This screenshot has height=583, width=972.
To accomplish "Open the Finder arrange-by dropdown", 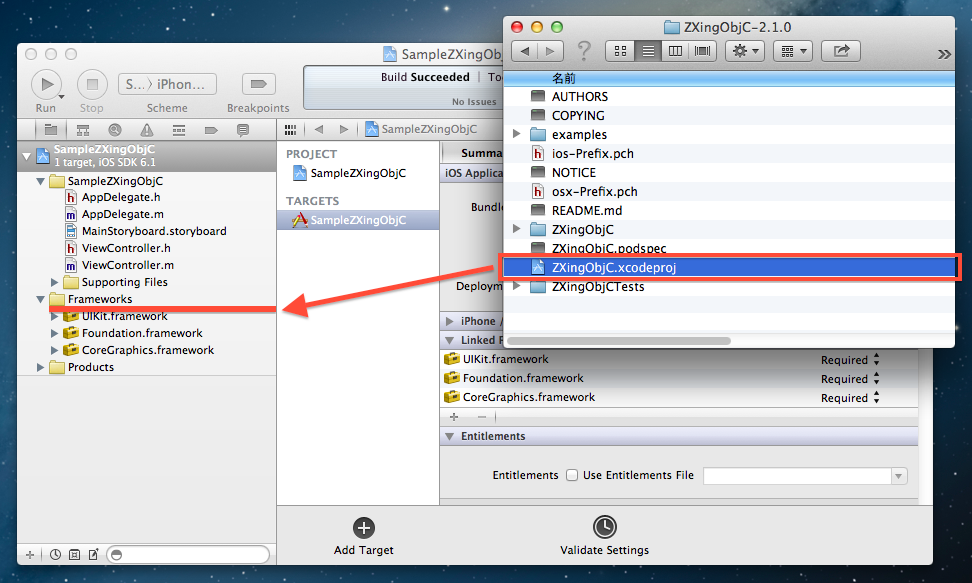I will (x=793, y=51).
